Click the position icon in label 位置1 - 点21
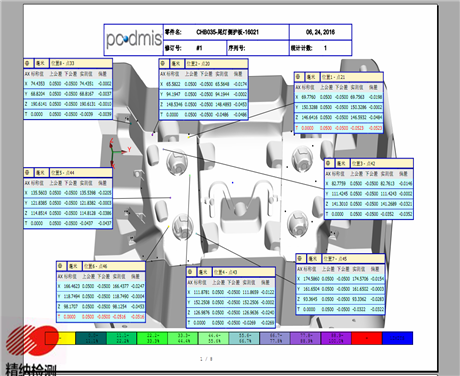 point(298,77)
